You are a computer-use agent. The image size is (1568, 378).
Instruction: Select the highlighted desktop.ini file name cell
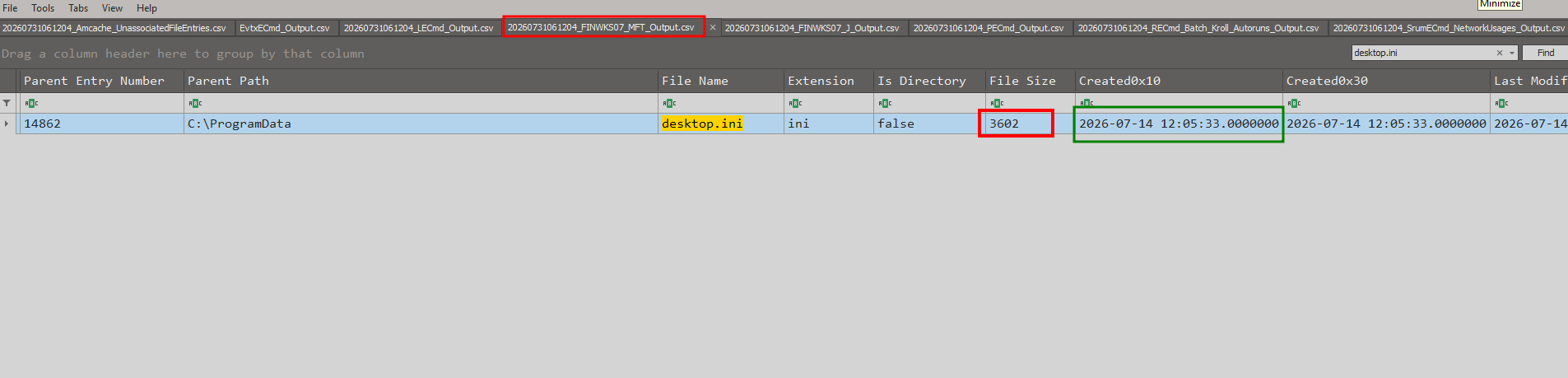[721, 124]
